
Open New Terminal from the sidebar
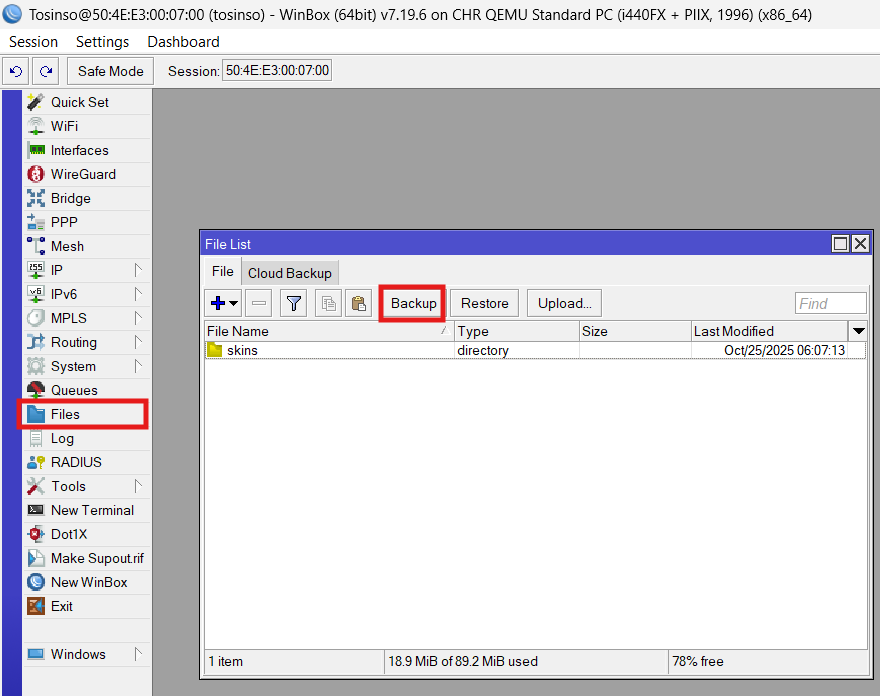click(x=92, y=510)
